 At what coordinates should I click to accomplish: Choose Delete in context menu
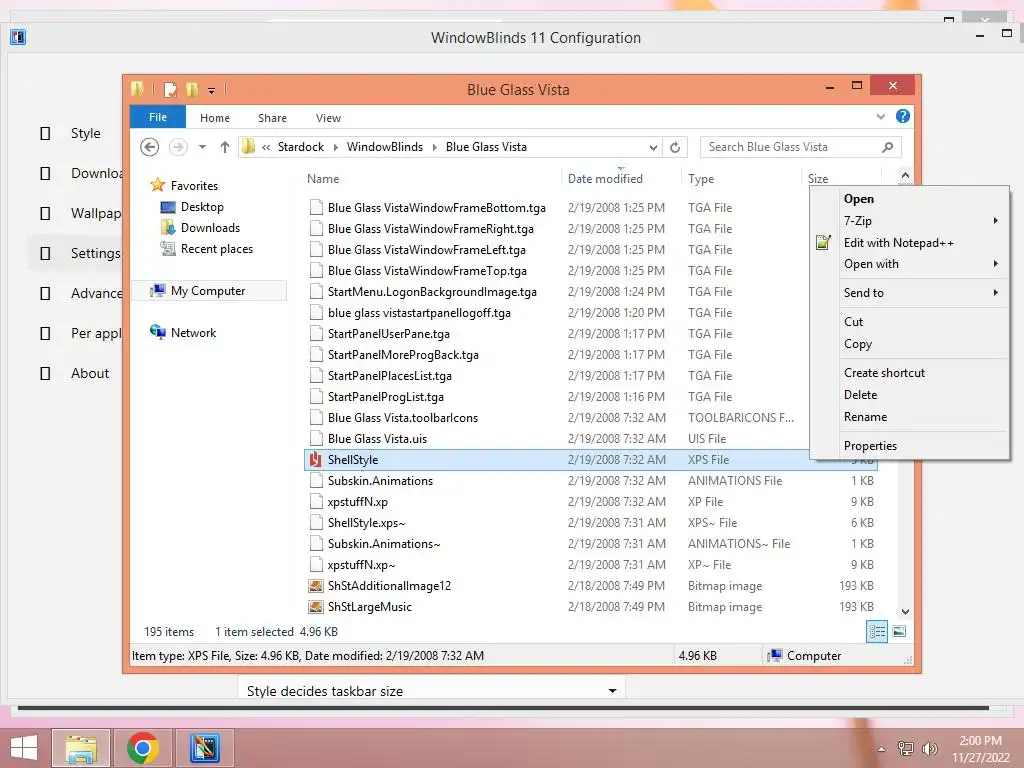(909, 394)
